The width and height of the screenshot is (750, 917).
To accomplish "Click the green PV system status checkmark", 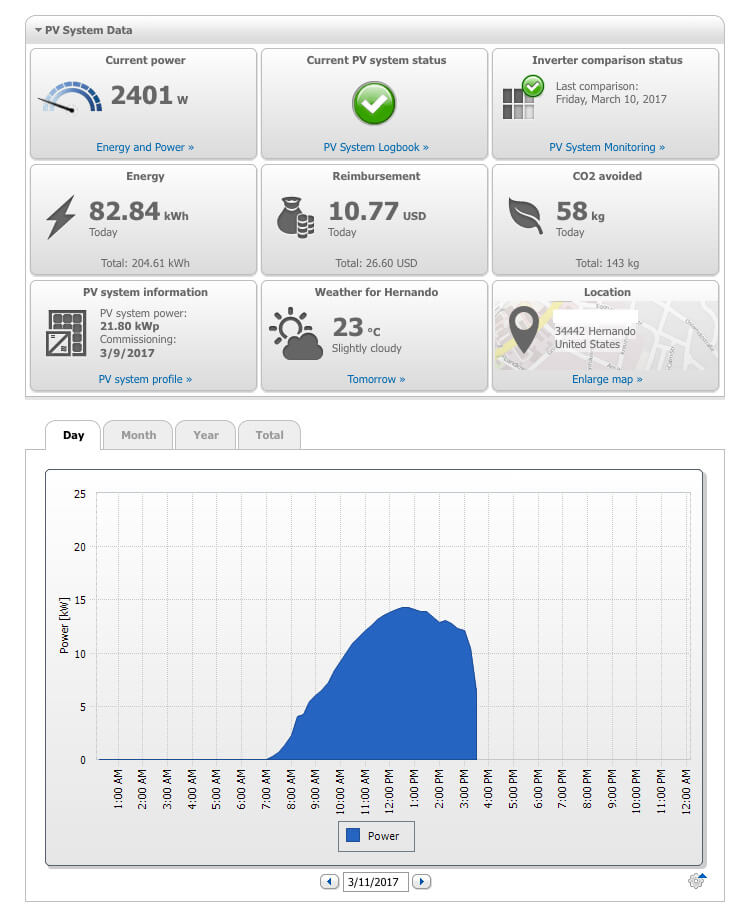I will (x=374, y=103).
